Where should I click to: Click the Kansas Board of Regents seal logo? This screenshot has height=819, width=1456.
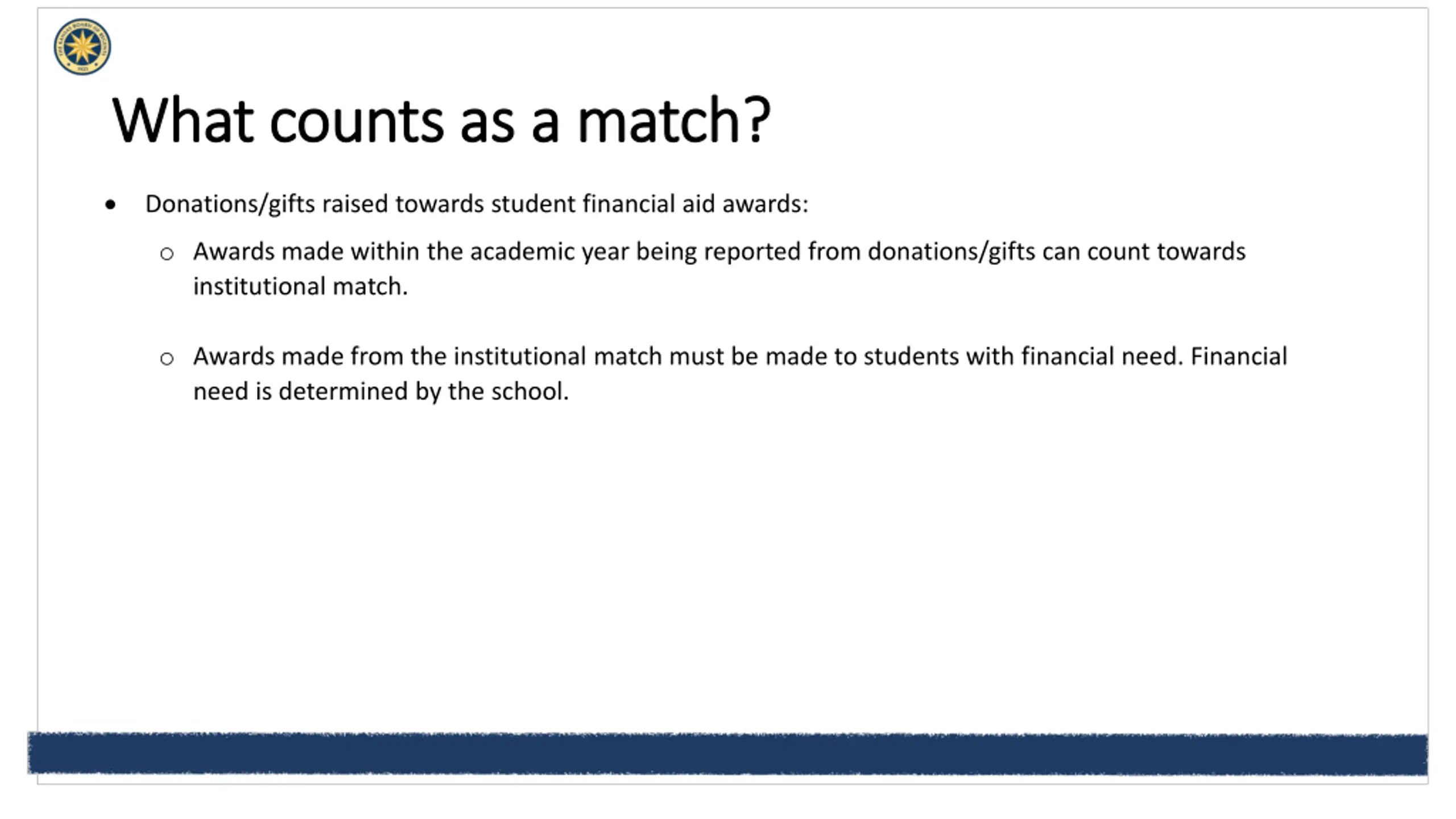[82, 46]
